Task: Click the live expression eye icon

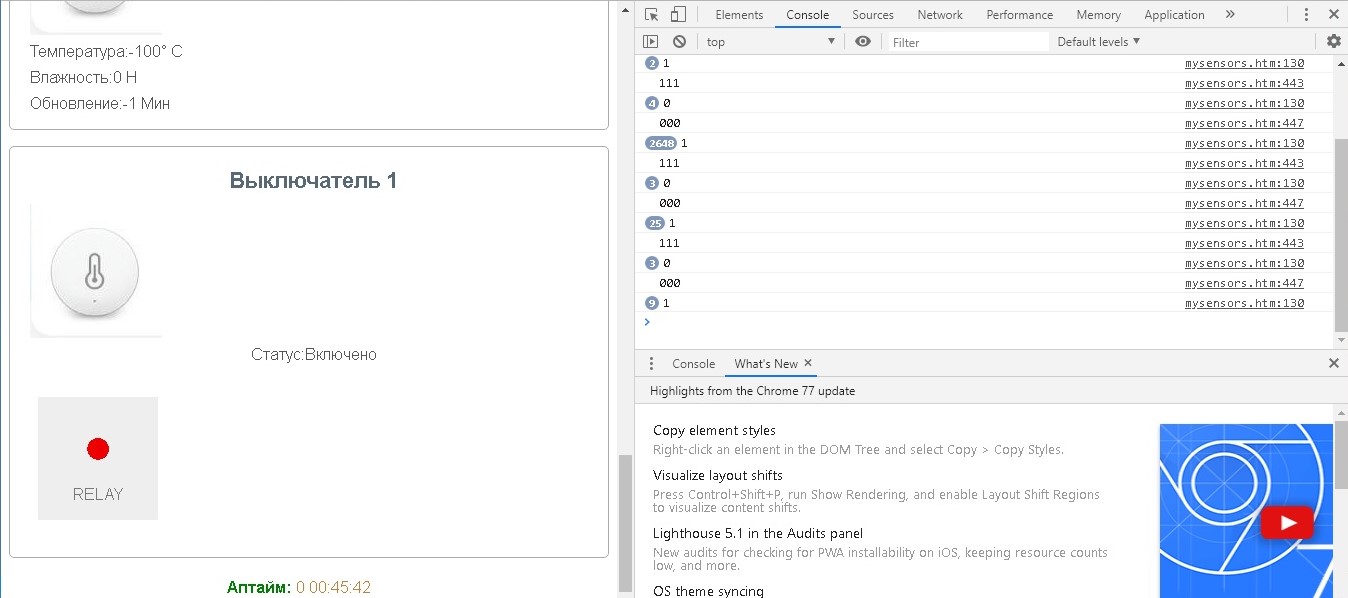Action: [863, 41]
